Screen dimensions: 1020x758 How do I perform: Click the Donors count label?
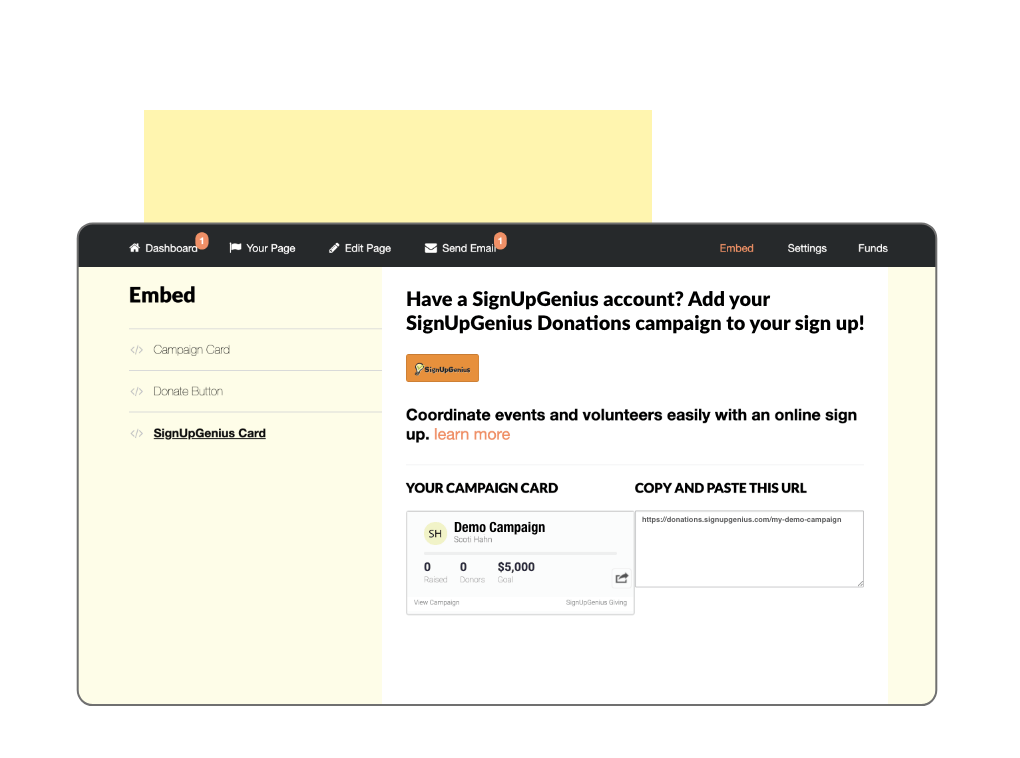click(x=472, y=580)
